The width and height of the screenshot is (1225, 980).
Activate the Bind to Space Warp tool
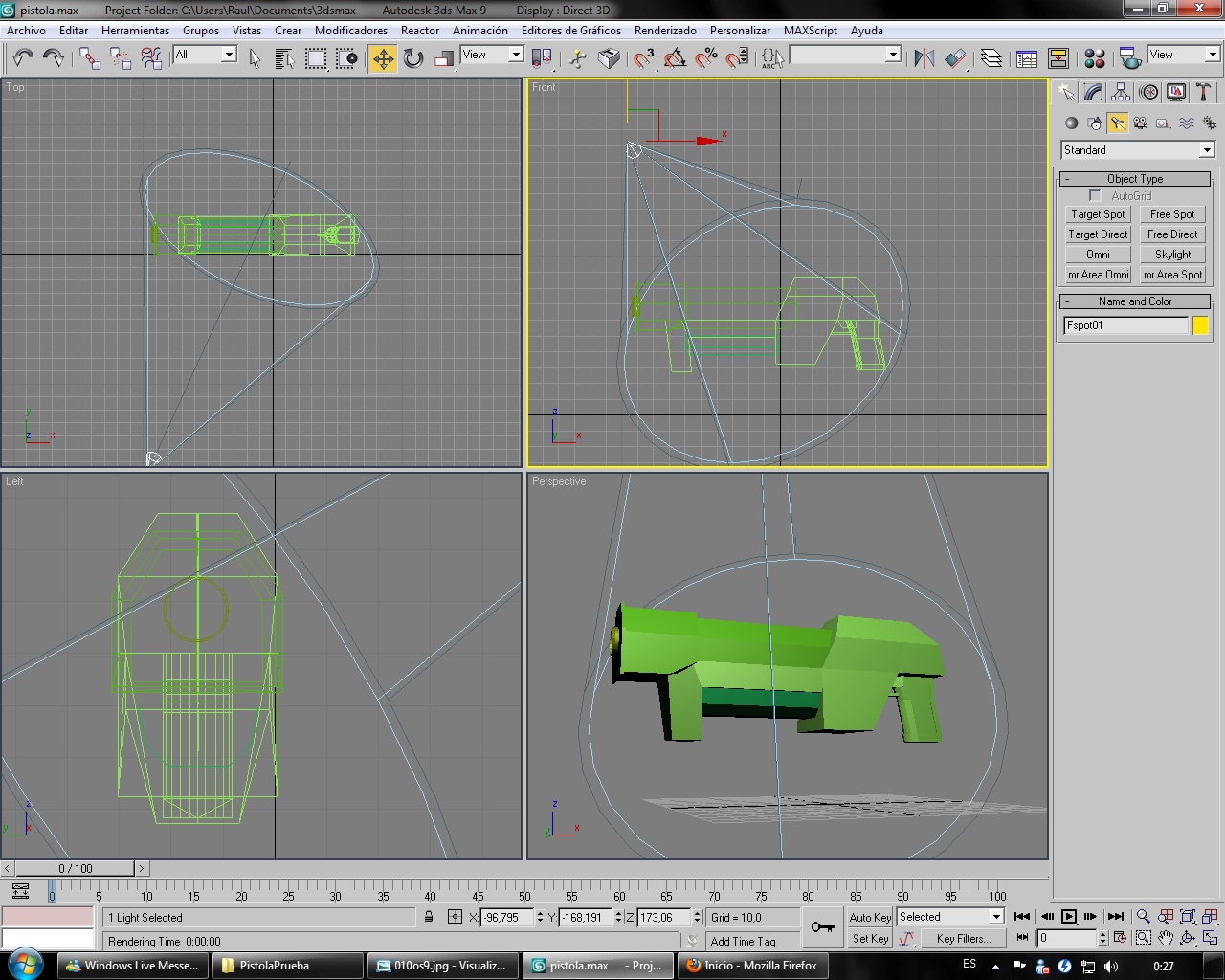point(151,58)
